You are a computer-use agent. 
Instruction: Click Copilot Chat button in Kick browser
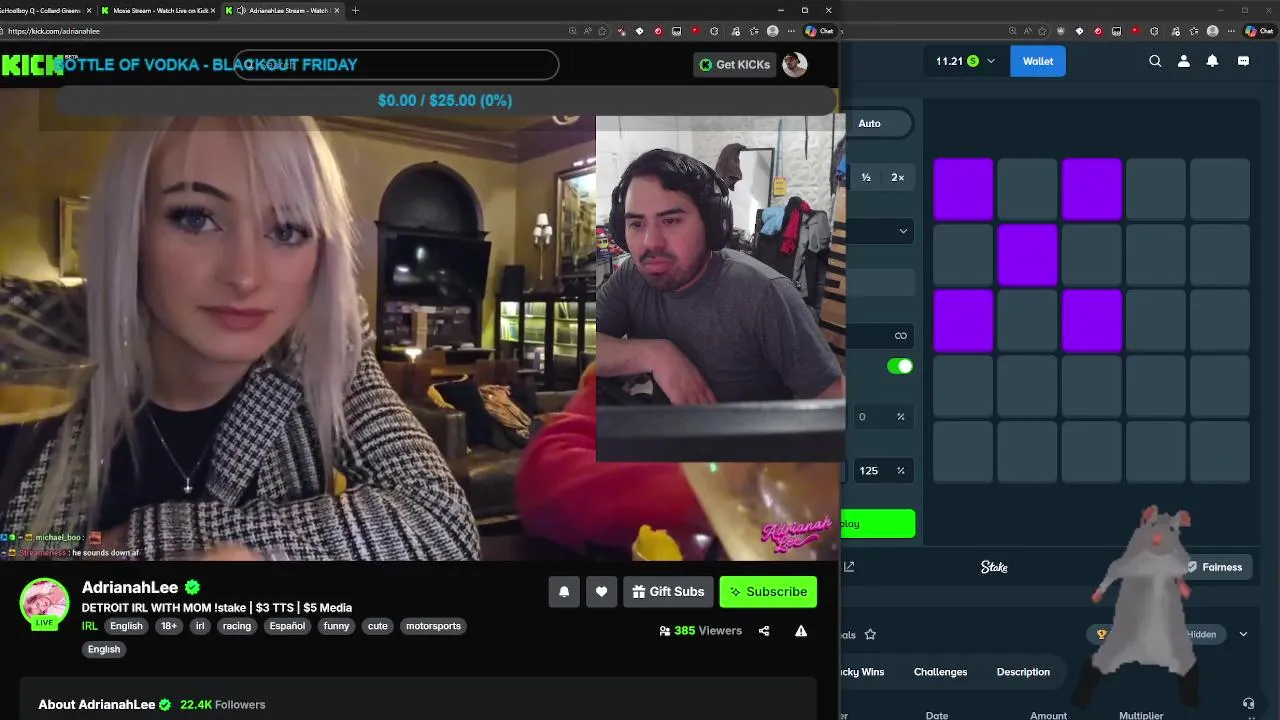[819, 31]
